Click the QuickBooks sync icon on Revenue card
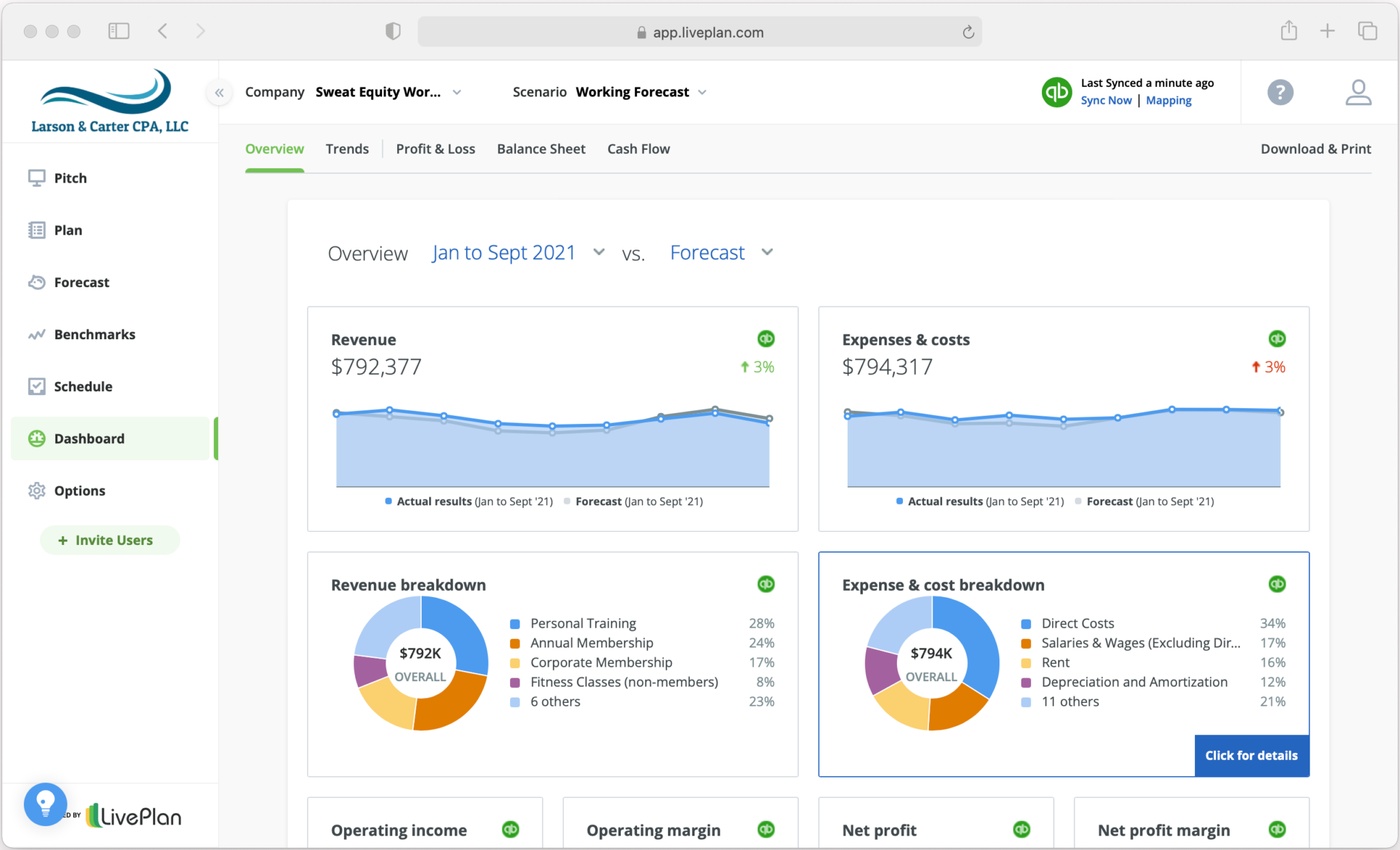Viewport: 1400px width, 850px height. tap(765, 338)
